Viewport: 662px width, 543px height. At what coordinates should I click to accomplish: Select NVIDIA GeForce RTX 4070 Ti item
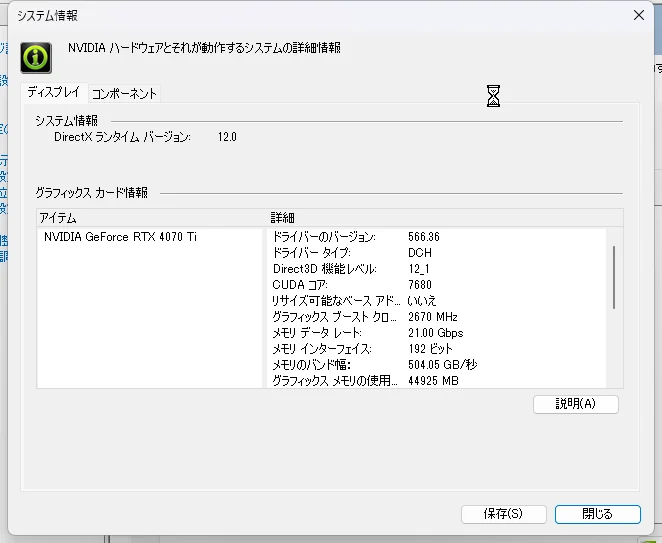[x=120, y=237]
